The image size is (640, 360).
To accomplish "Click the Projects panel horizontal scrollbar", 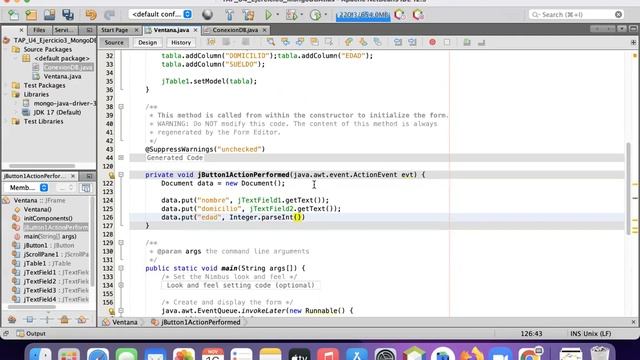I will (42, 166).
